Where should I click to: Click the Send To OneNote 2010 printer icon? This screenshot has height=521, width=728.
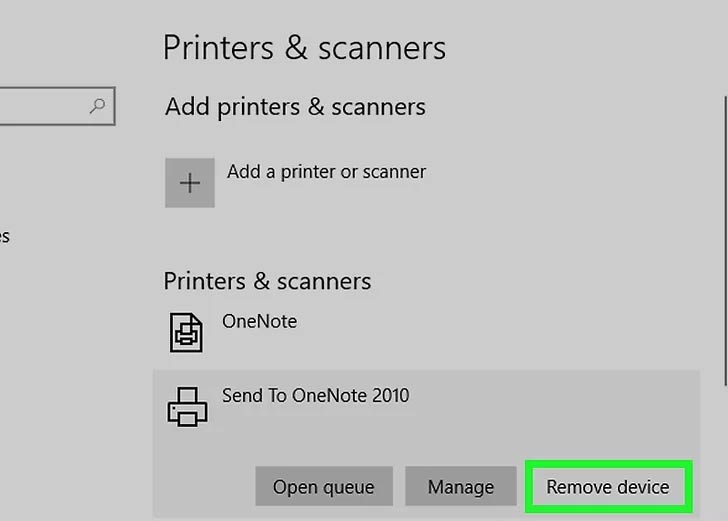click(186, 405)
